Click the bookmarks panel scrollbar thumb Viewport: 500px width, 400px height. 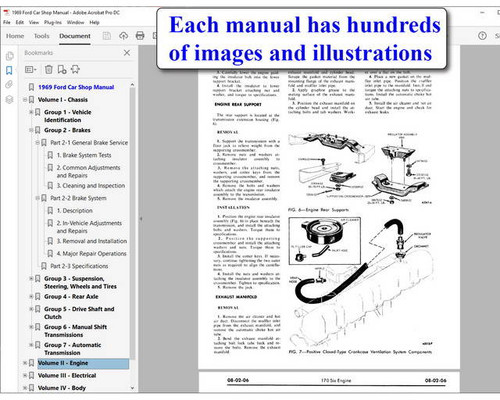(x=132, y=223)
